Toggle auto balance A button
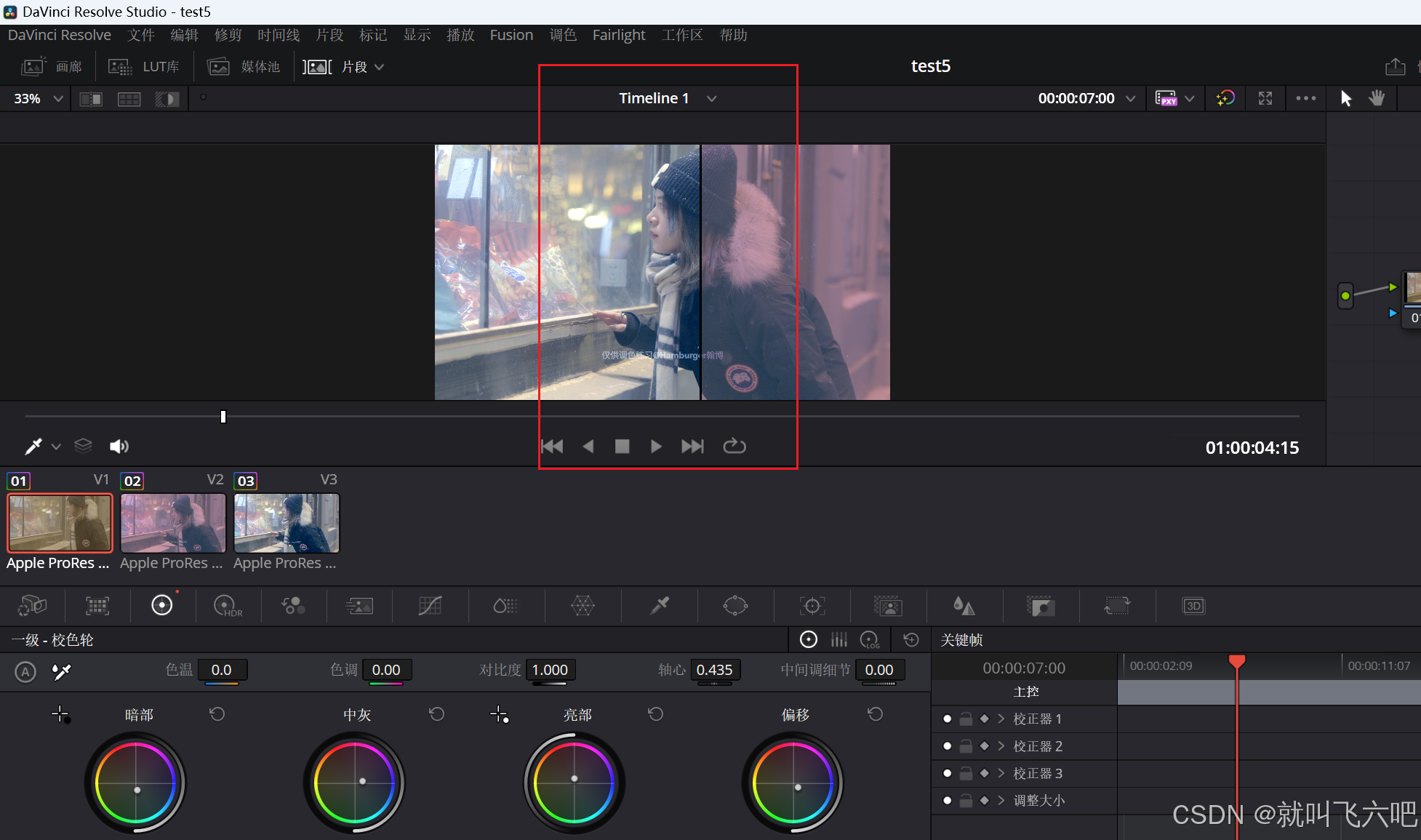Image resolution: width=1421 pixels, height=840 pixels. (x=25, y=671)
